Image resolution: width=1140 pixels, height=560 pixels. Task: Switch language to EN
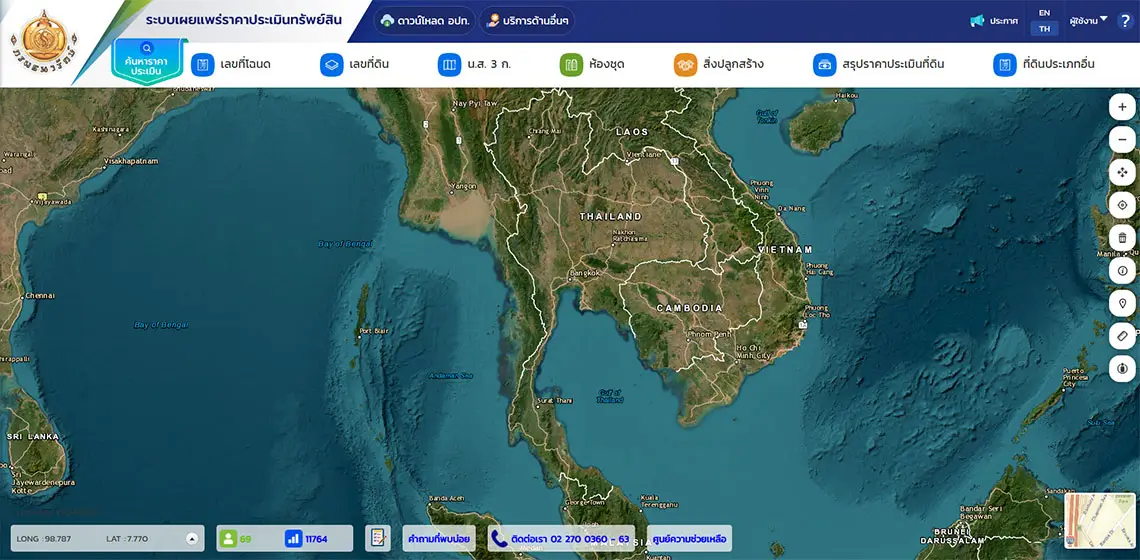coord(1044,13)
